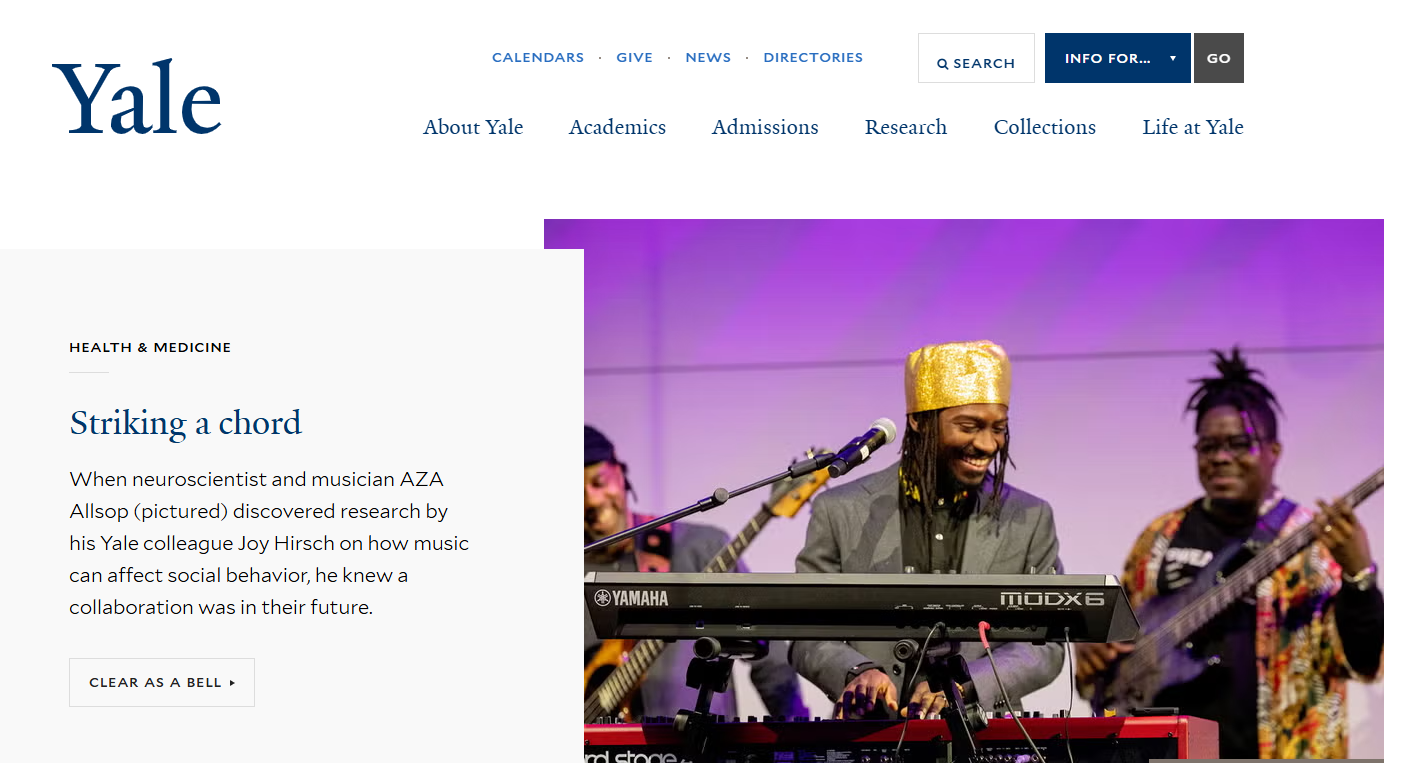Select Collections in the main navigation
The width and height of the screenshot is (1422, 763).
pyautogui.click(x=1045, y=127)
